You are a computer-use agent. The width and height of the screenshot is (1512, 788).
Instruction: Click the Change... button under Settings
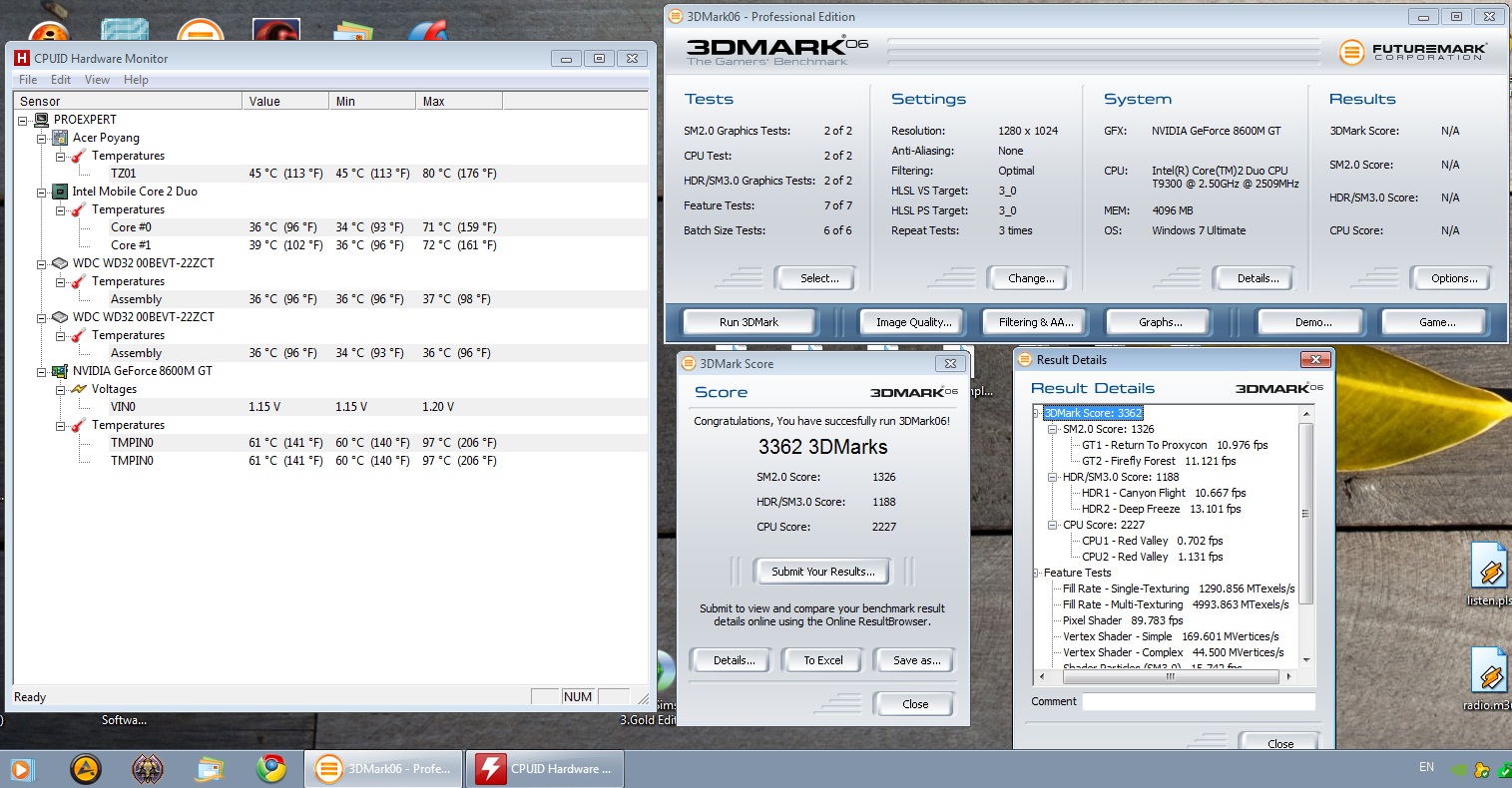coord(1031,278)
